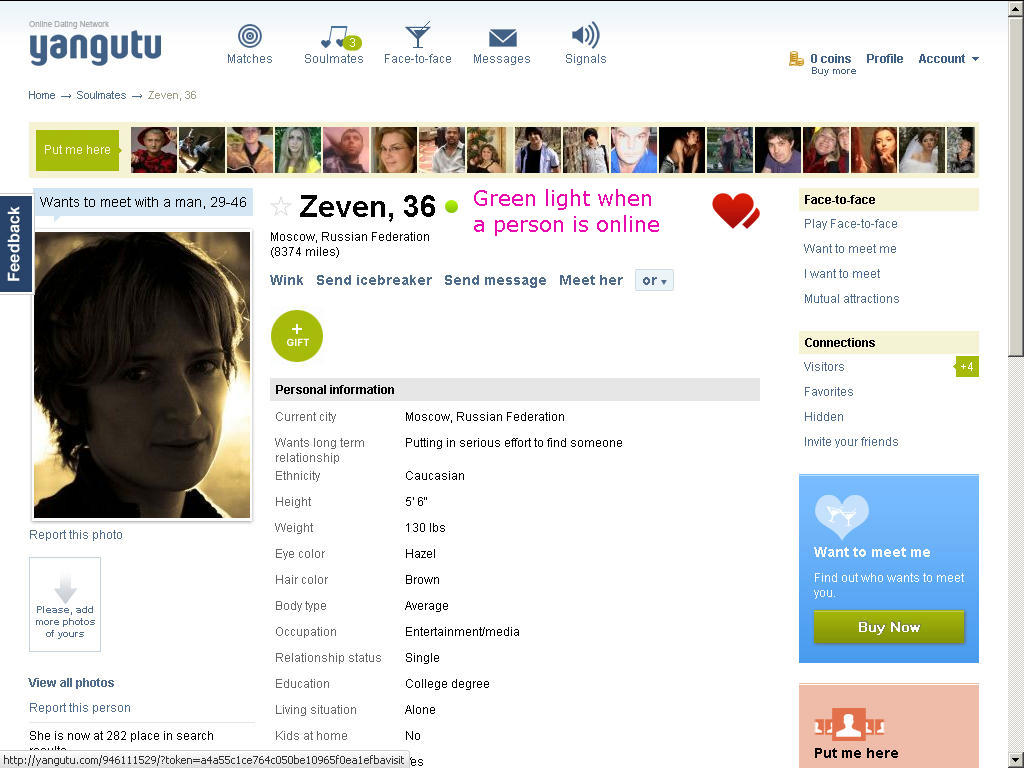Viewport: 1024px width, 768px height.
Task: Open the Signals speaker icon
Action: (585, 35)
